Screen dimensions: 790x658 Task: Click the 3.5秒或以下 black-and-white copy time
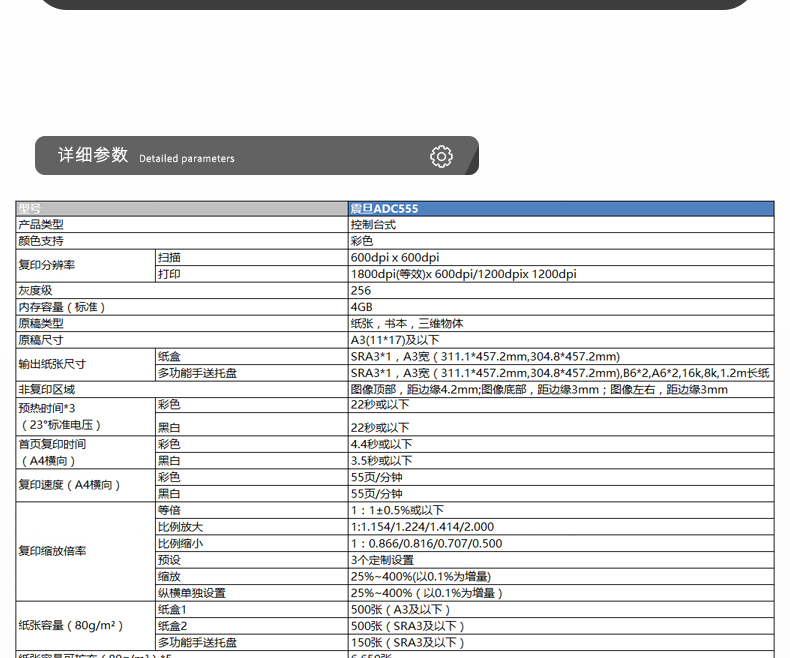[x=381, y=461]
